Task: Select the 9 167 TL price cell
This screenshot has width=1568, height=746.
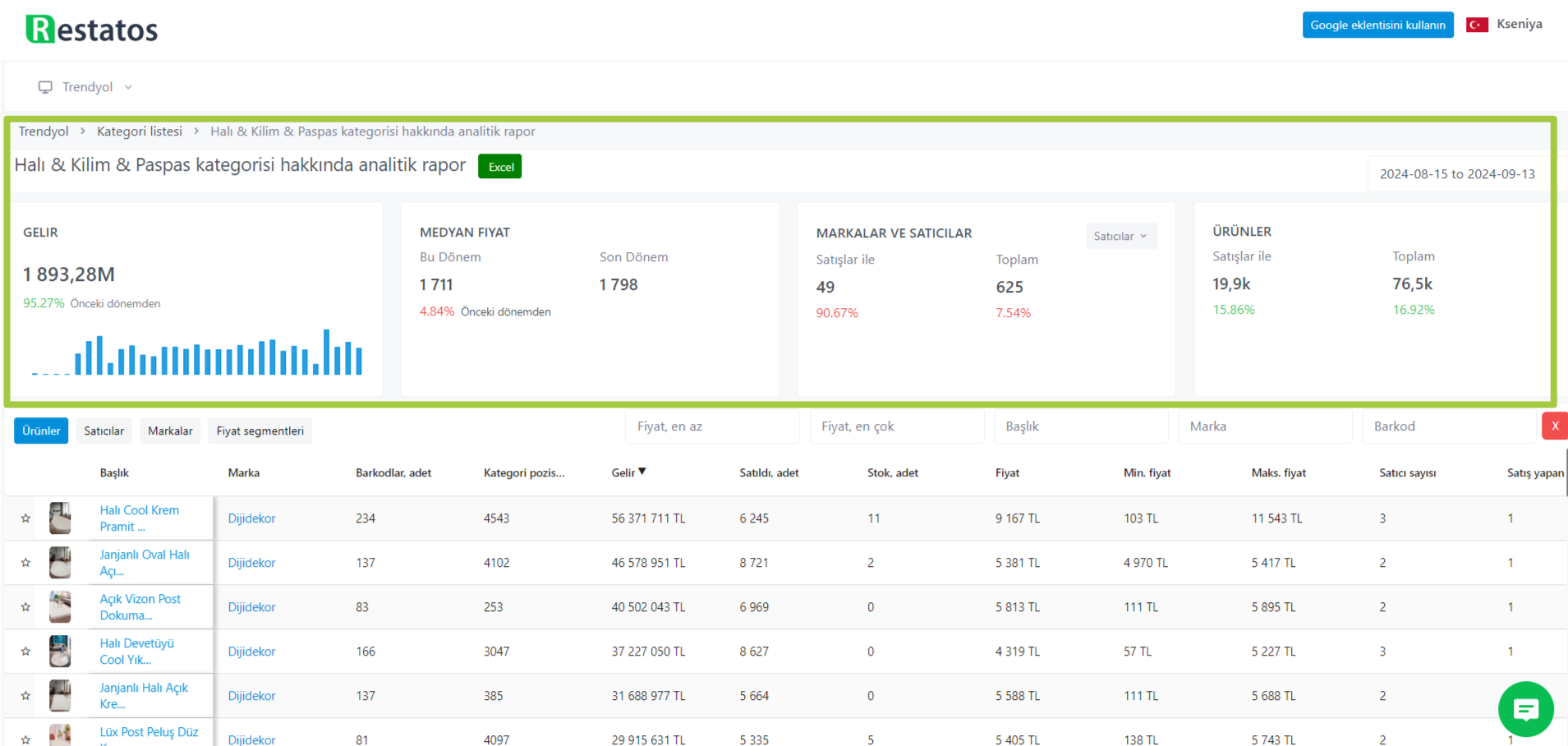Action: coord(1018,518)
